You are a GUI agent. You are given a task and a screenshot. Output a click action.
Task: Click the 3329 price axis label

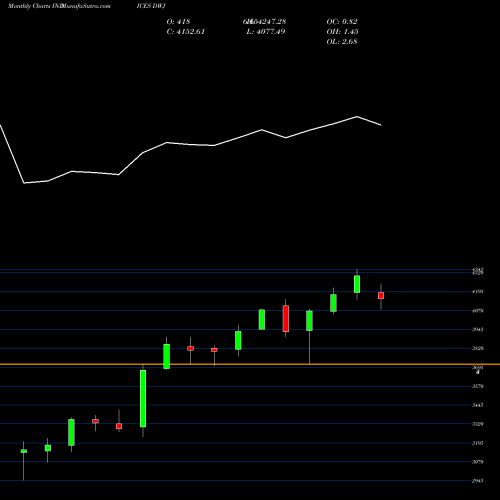coord(478,424)
